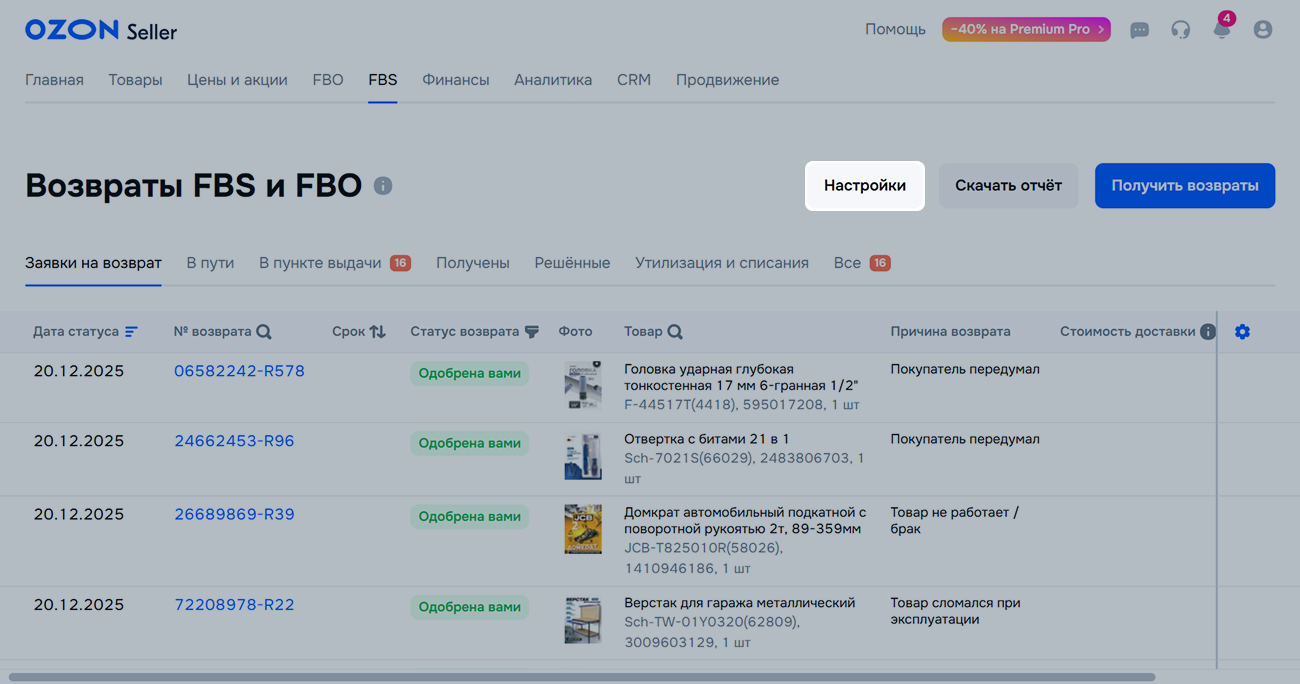Open notifications bell with 4 alerts
The height and width of the screenshot is (684, 1300).
click(x=1221, y=29)
